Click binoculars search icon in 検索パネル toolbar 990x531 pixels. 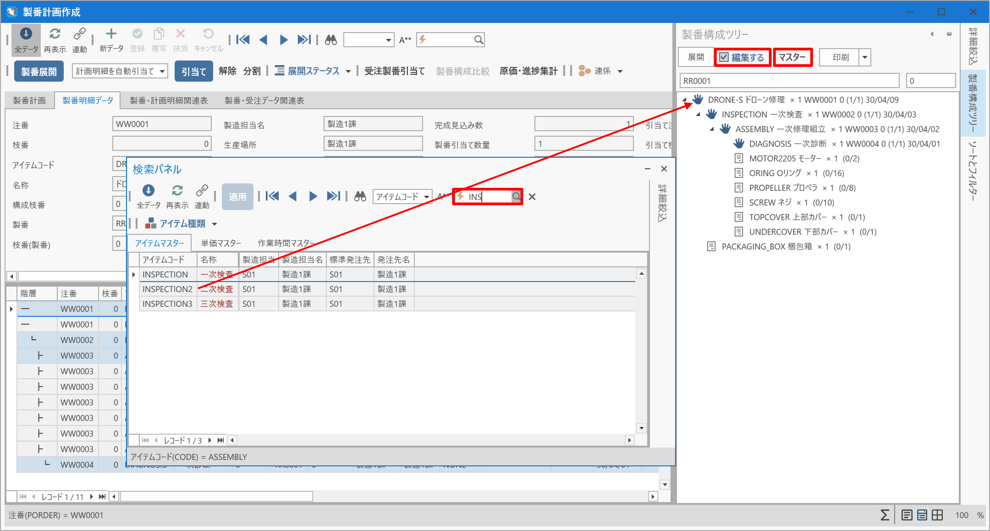point(360,197)
